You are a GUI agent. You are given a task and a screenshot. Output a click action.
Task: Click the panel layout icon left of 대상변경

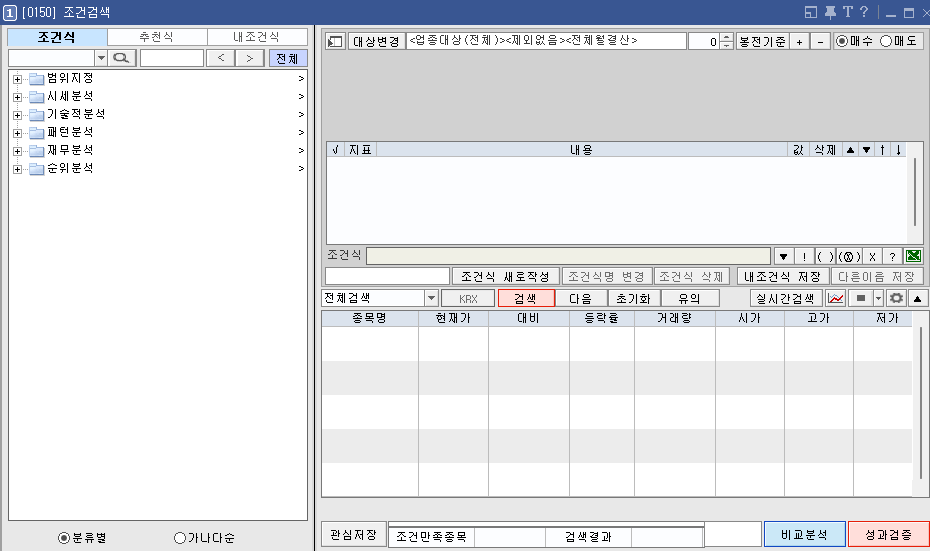point(335,42)
